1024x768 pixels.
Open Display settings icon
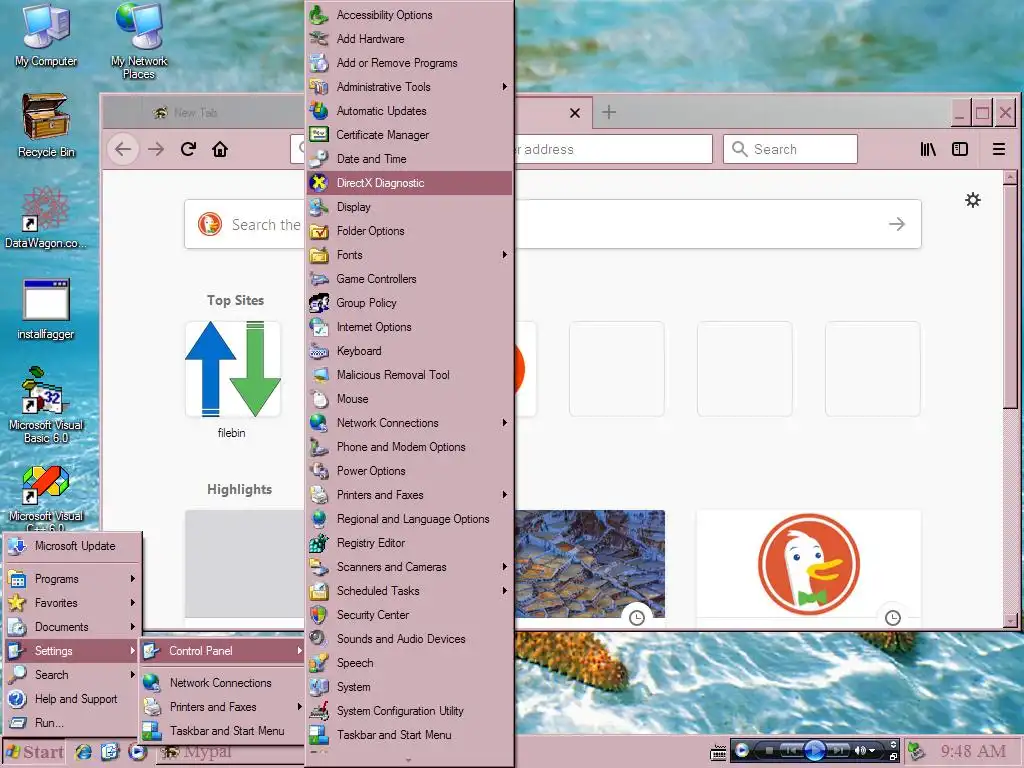(x=319, y=207)
